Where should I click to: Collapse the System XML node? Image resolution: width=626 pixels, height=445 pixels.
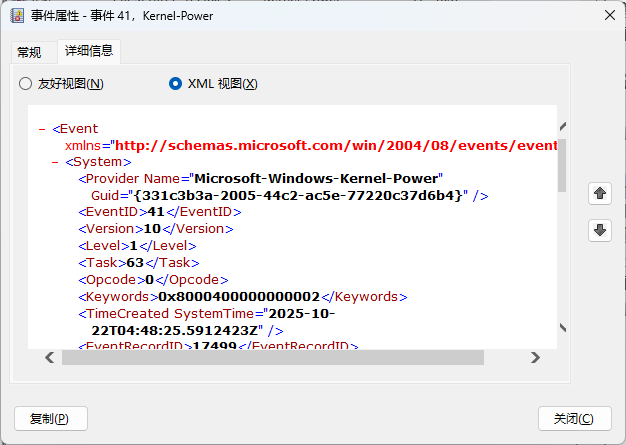click(55, 161)
